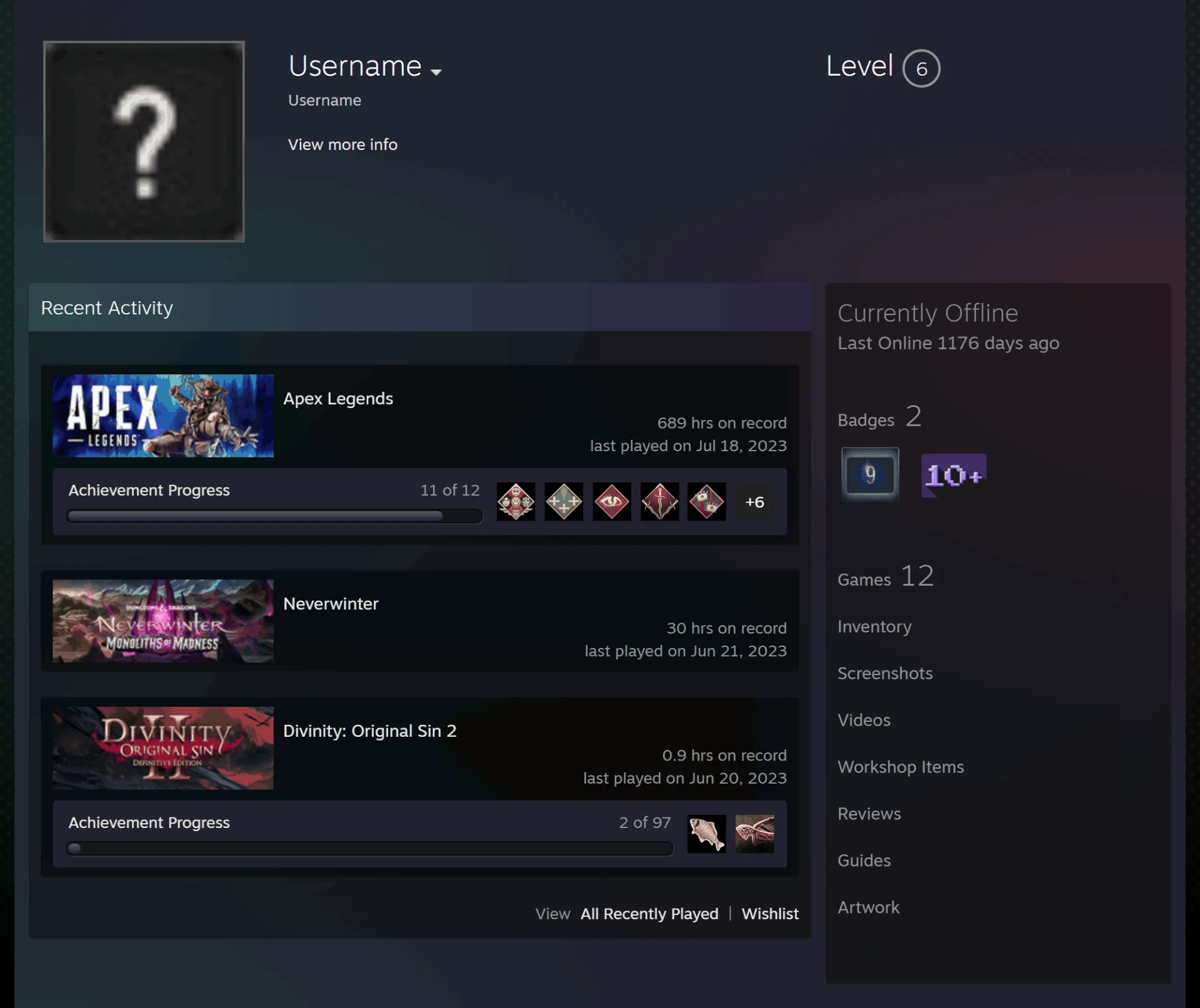Select second Apex achievement icon with crosses
Screen dimensions: 1200x1008
tap(564, 501)
